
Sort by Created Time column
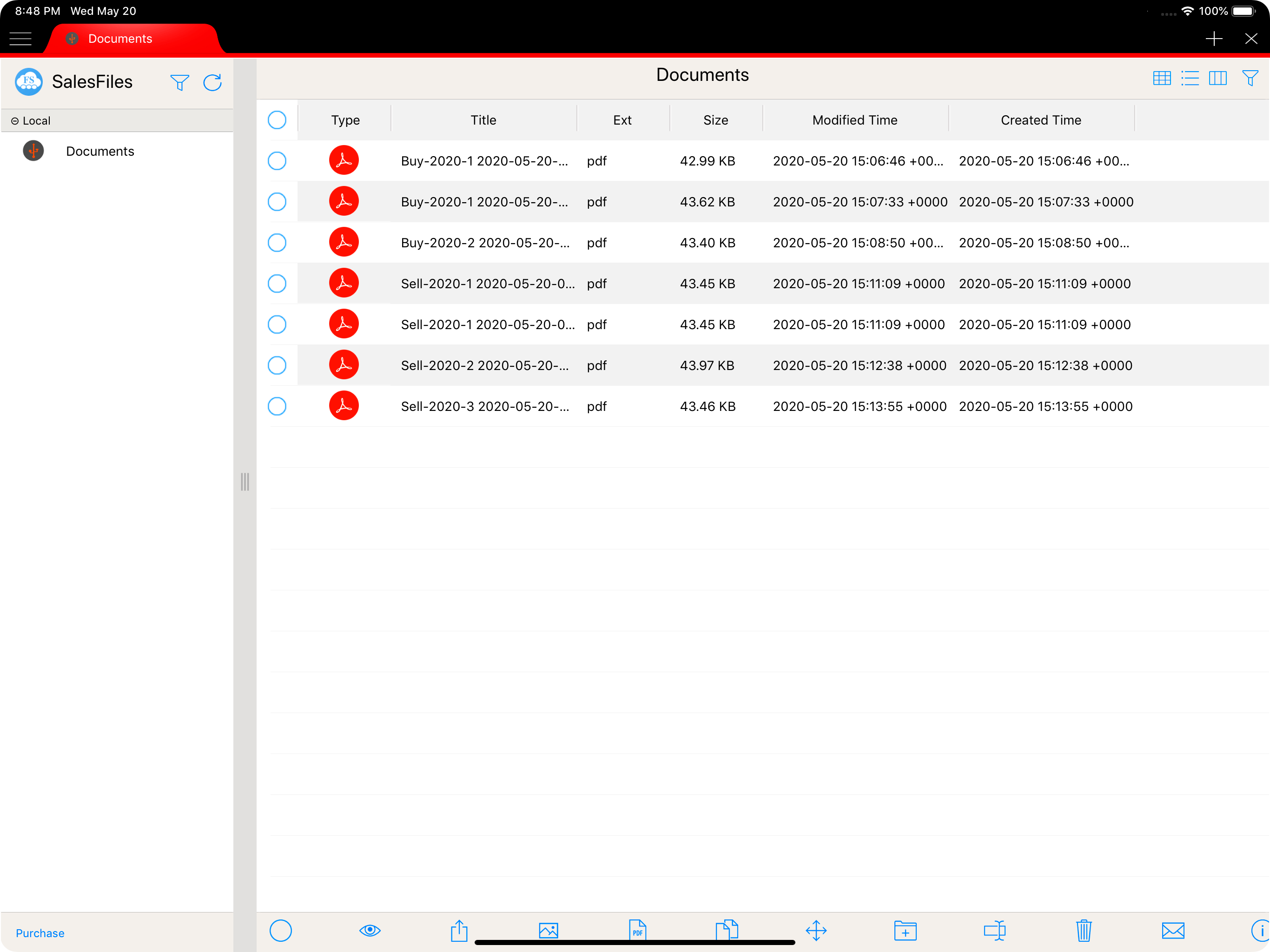1041,120
